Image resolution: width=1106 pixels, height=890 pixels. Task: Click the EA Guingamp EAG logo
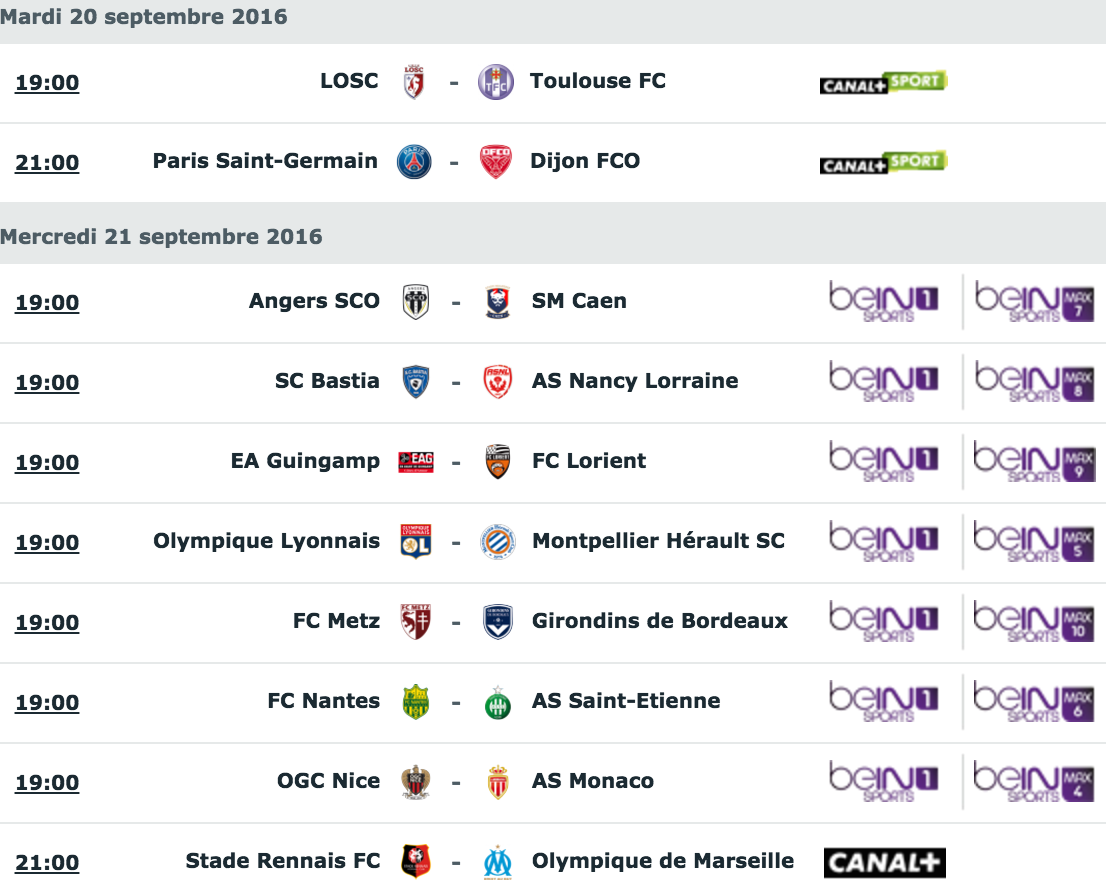click(x=416, y=462)
